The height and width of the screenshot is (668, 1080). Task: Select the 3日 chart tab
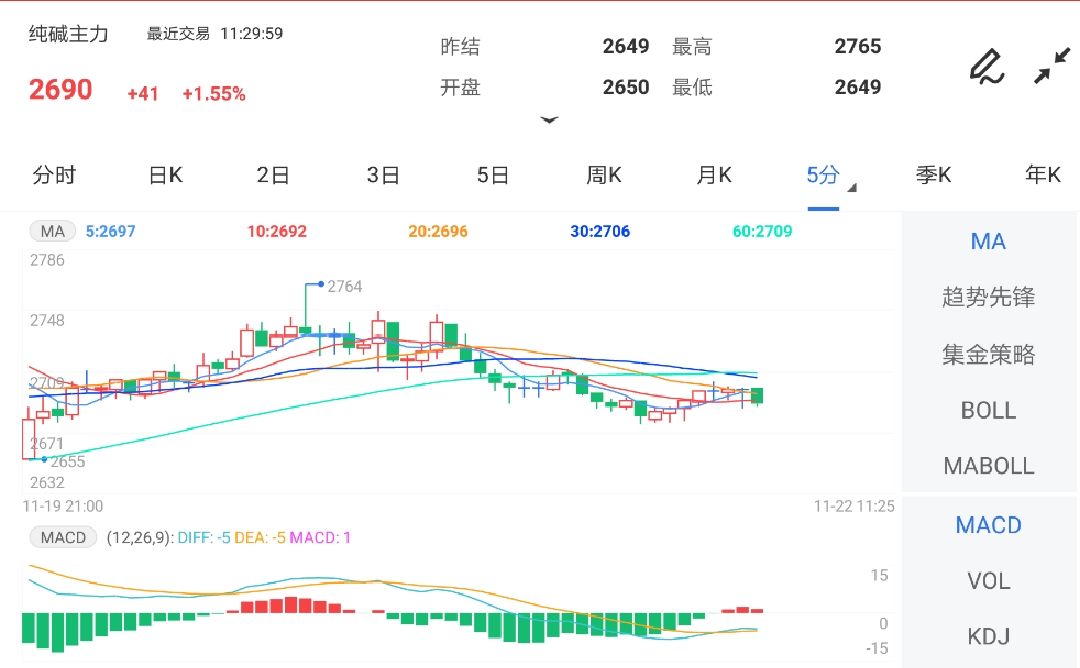(x=383, y=175)
